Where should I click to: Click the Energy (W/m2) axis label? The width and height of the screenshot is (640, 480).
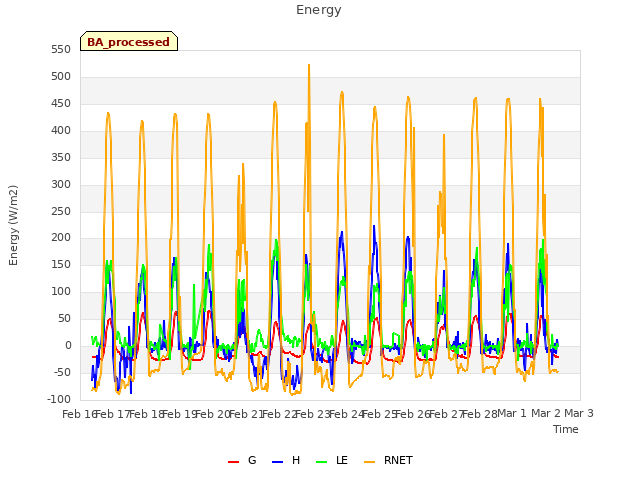click(13, 225)
